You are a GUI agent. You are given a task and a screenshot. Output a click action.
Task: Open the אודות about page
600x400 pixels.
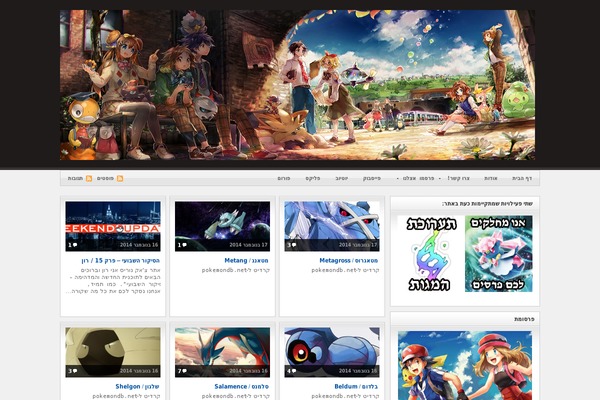(x=491, y=178)
